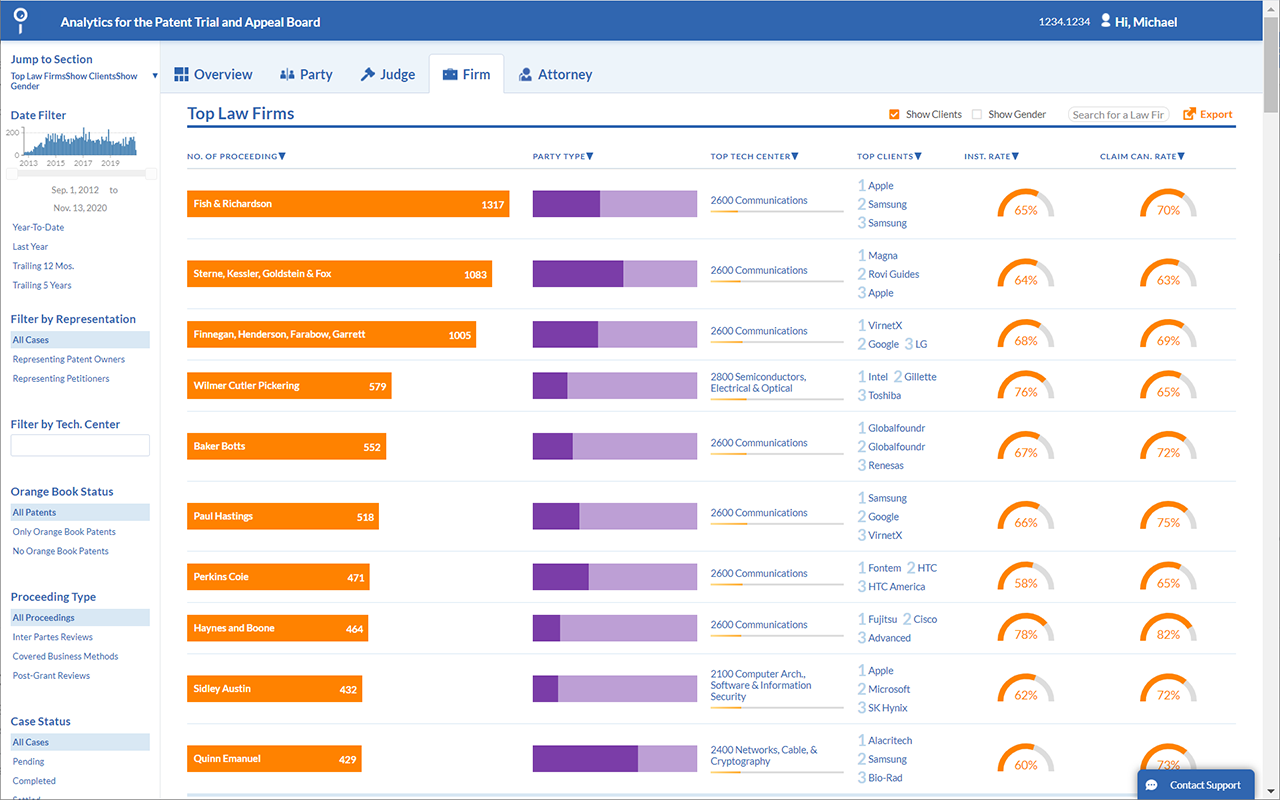Click the date filter range slider

click(80, 174)
